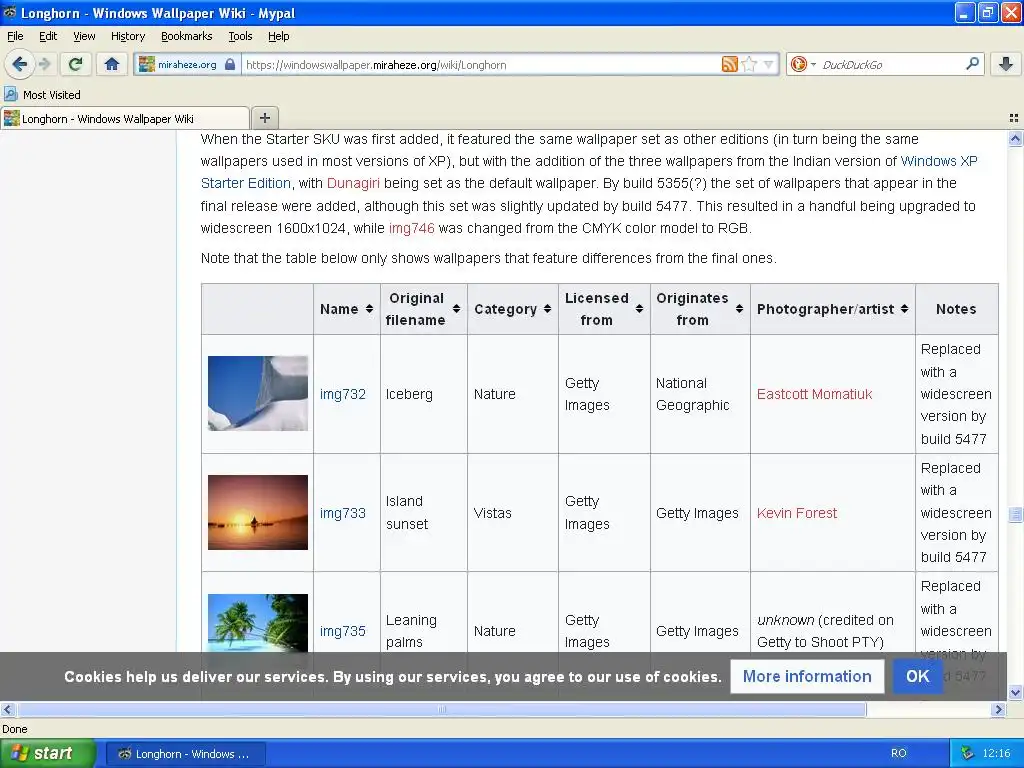Click the Longhorn tab favicon
Image resolution: width=1024 pixels, height=768 pixels.
(x=11, y=118)
